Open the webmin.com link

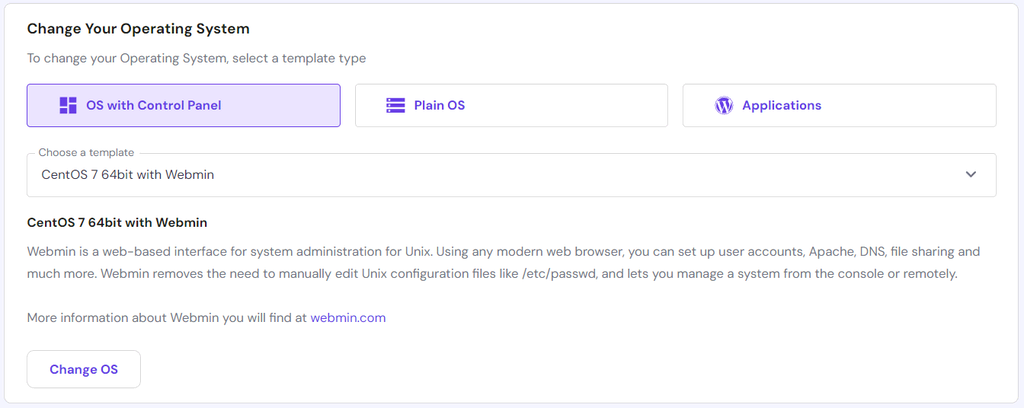click(348, 318)
